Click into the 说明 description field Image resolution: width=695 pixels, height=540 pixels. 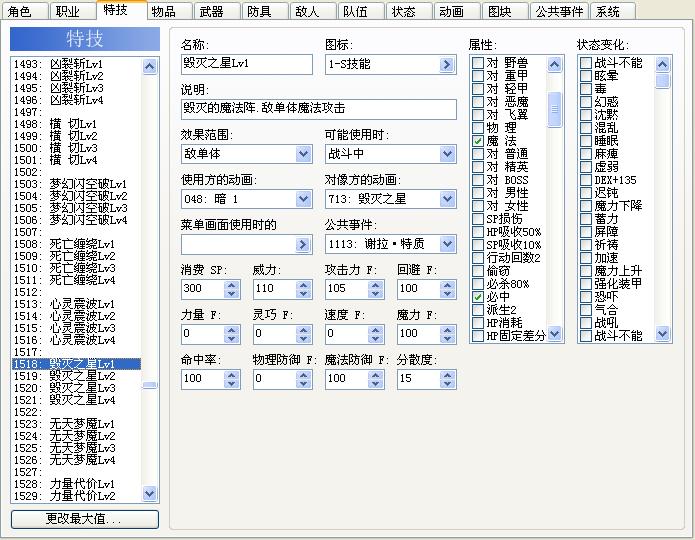pyautogui.click(x=319, y=109)
